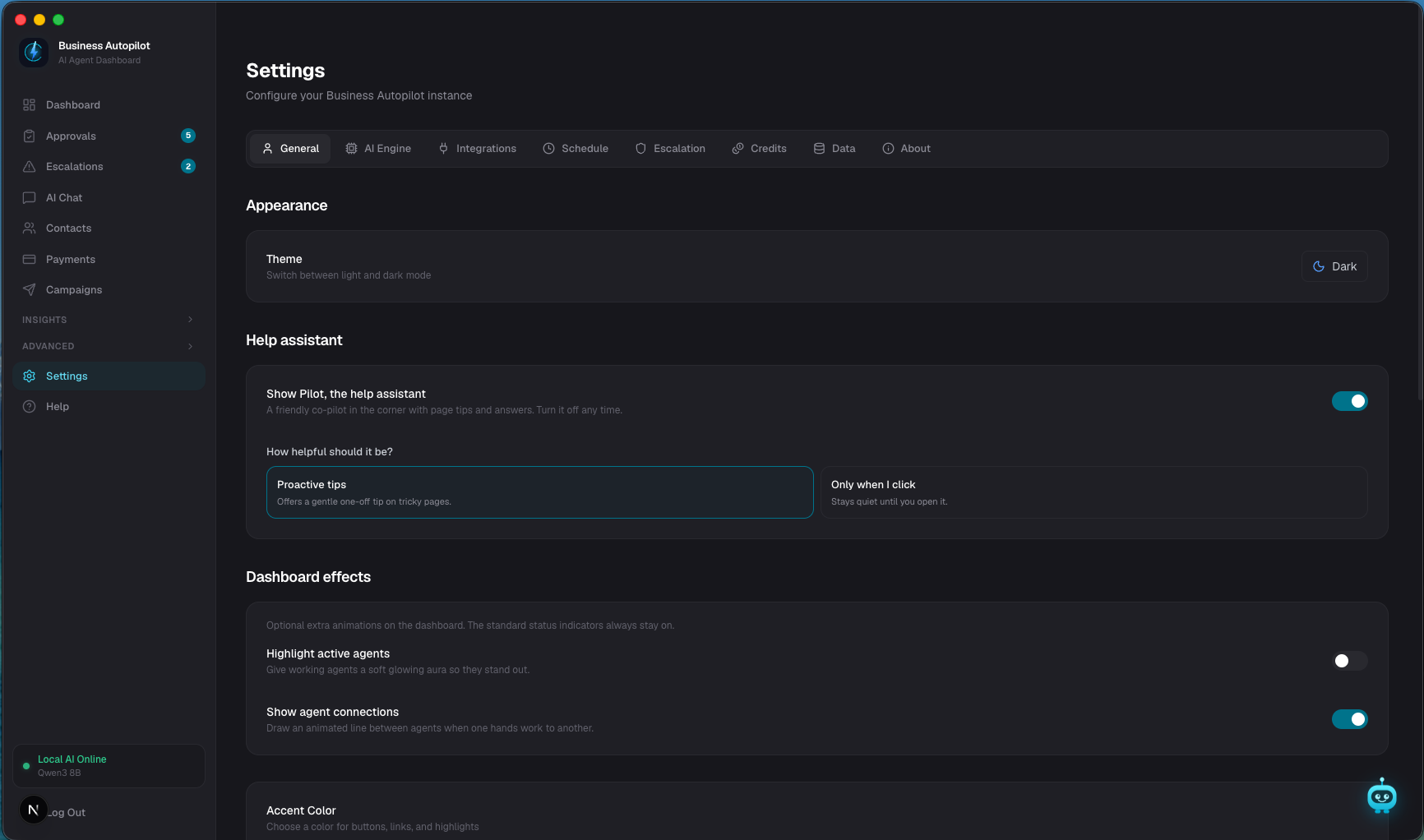Go to the Schedule tab

pos(576,149)
